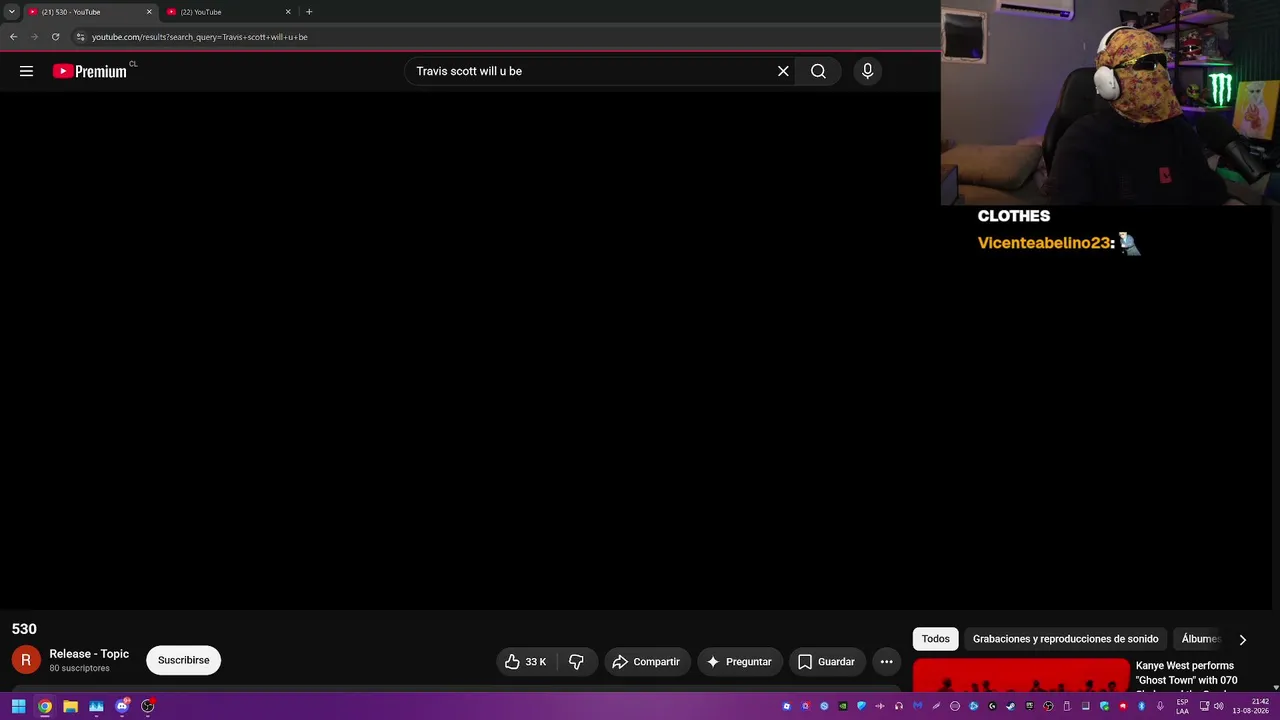Filter suggestions by Álbumes chip
Screen dimensions: 1280x720
(1200, 639)
